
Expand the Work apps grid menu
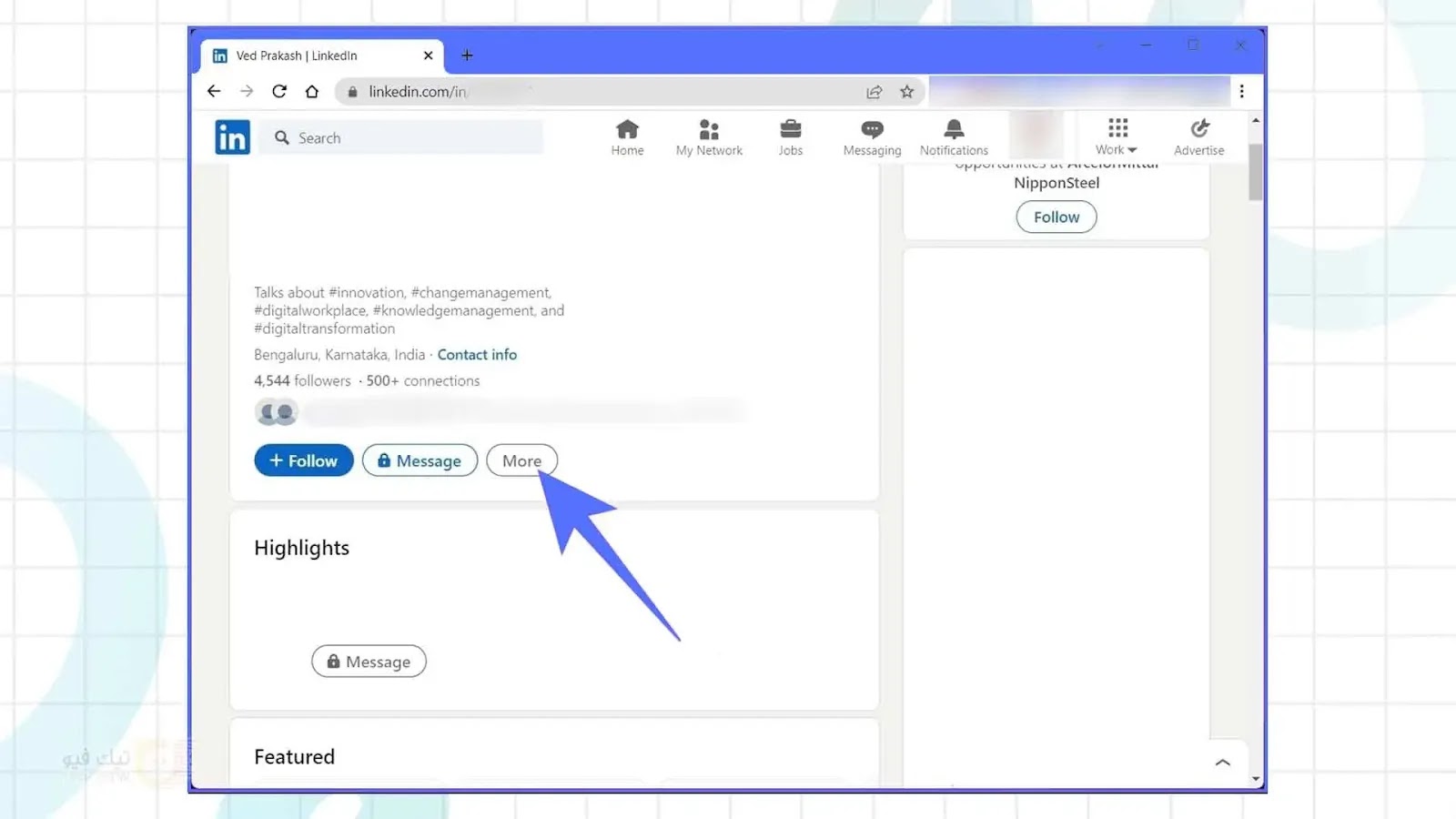pyautogui.click(x=1117, y=137)
